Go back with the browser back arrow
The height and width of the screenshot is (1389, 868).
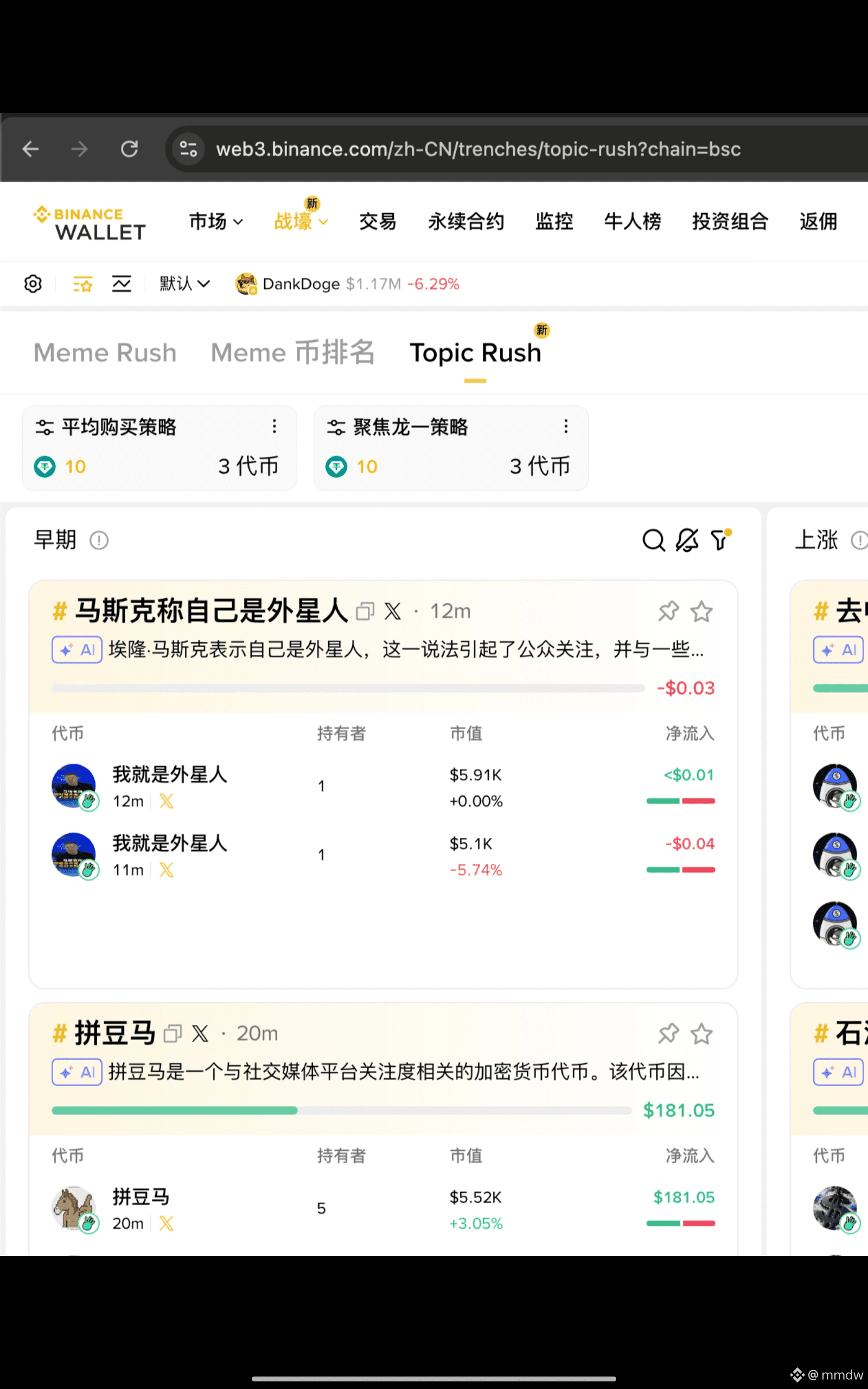pos(30,149)
